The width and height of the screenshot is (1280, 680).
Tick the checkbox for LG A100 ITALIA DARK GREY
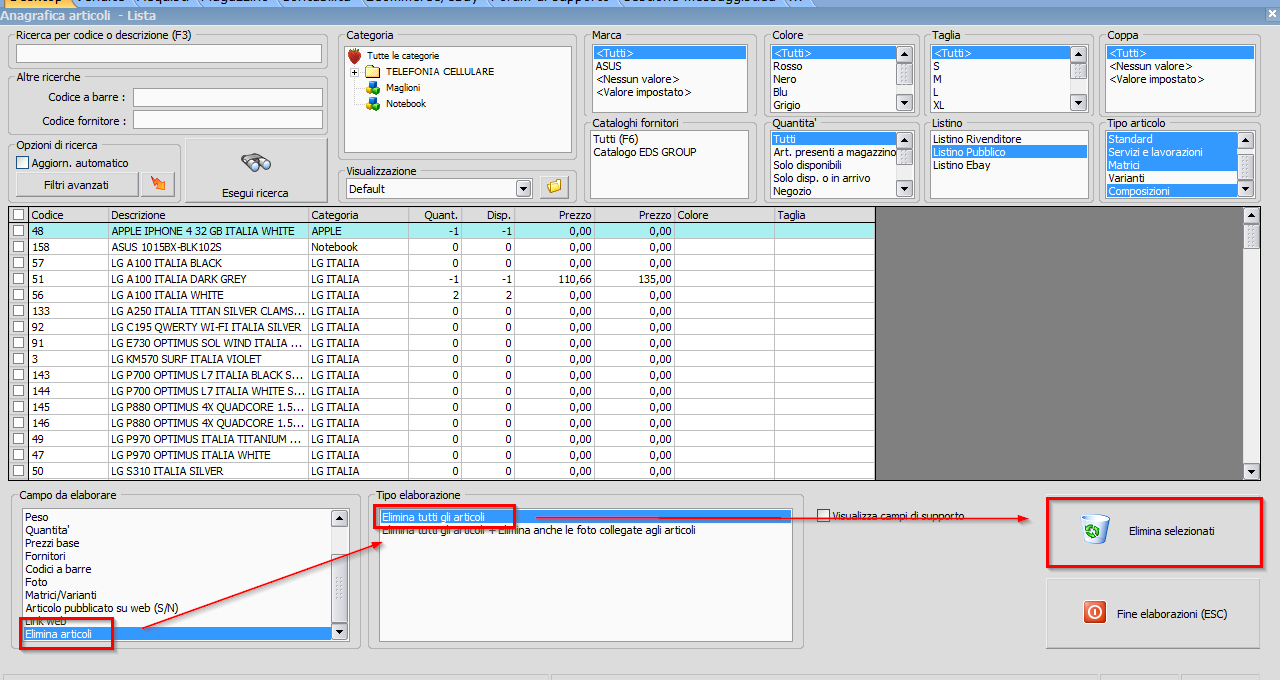coord(18,279)
